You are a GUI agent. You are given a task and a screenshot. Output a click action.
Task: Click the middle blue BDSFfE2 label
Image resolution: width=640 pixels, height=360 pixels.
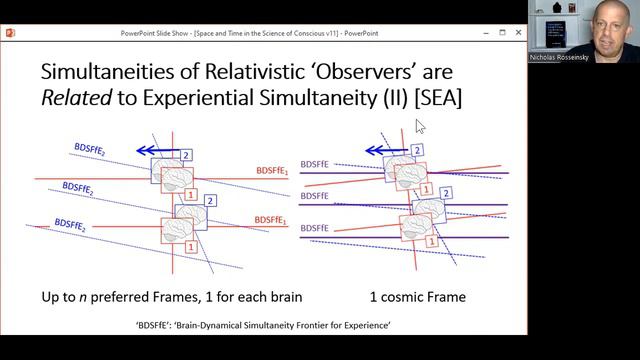pos(78,189)
